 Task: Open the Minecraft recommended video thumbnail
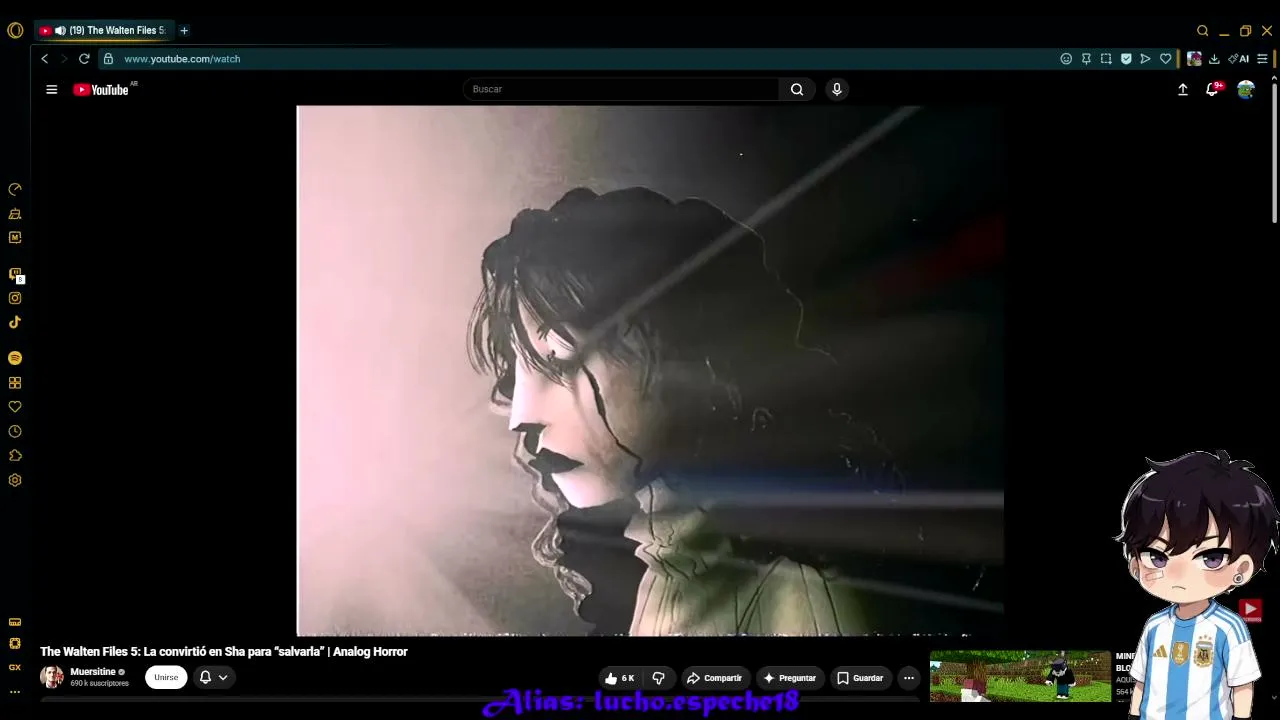(x=1020, y=677)
